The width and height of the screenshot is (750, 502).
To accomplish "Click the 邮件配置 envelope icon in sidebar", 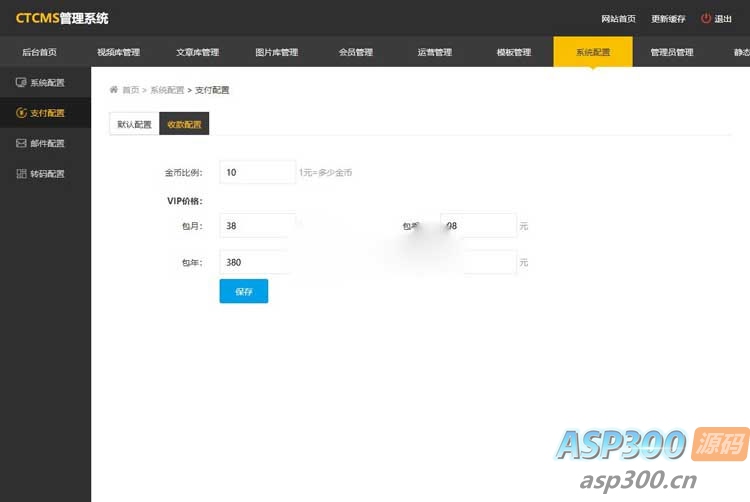I will 21,143.
